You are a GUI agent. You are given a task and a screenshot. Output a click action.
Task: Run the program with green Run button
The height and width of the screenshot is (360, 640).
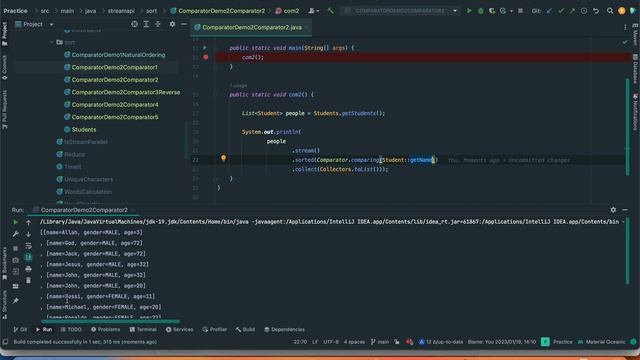[x=469, y=11]
